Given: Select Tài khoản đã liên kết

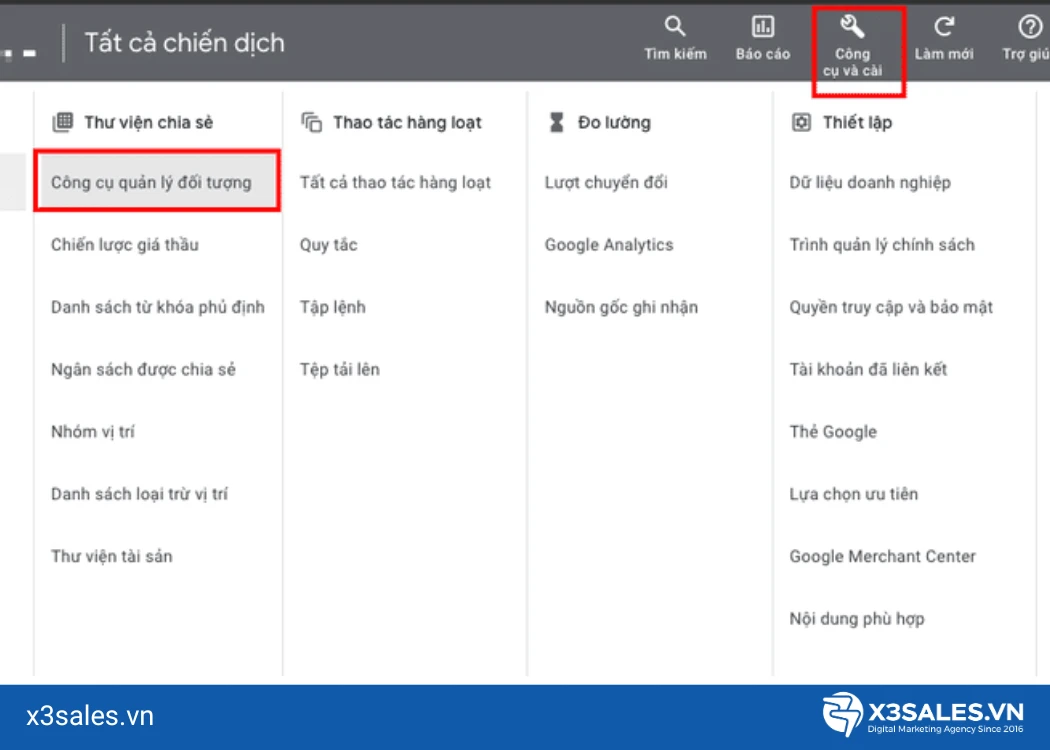Looking at the screenshot, I should point(868,369).
